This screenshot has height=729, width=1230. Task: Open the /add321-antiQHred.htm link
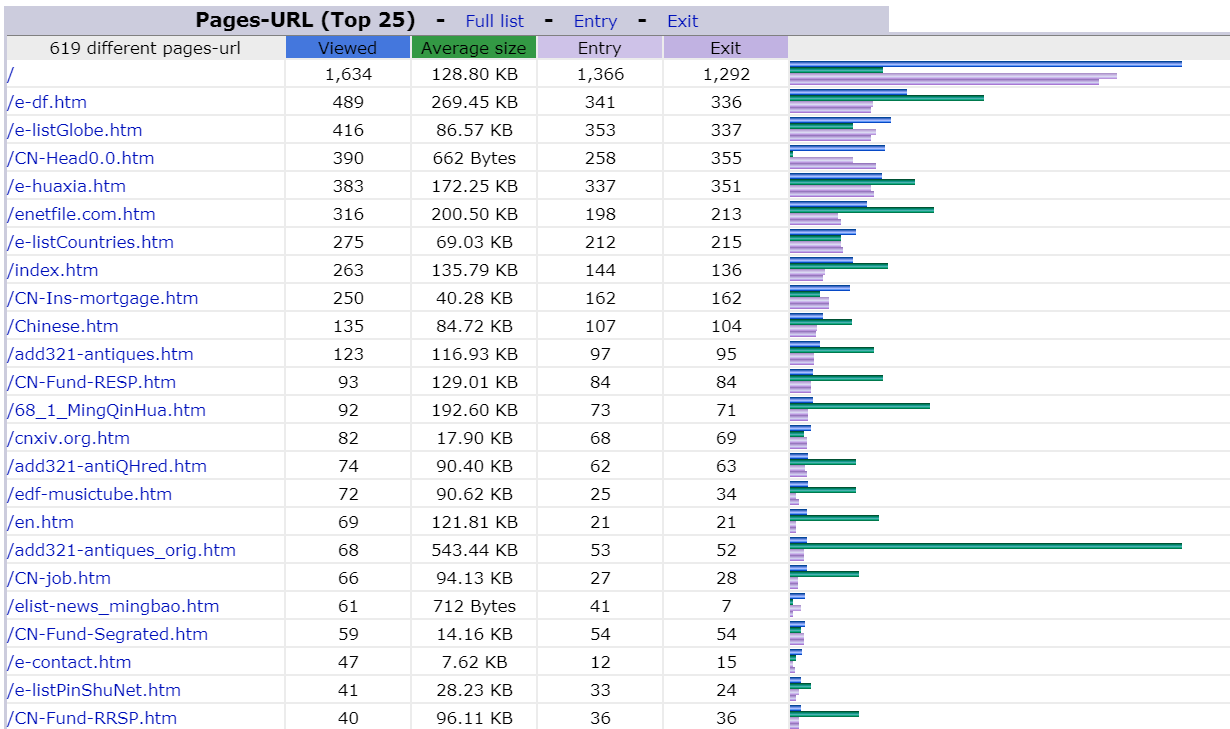(x=107, y=466)
